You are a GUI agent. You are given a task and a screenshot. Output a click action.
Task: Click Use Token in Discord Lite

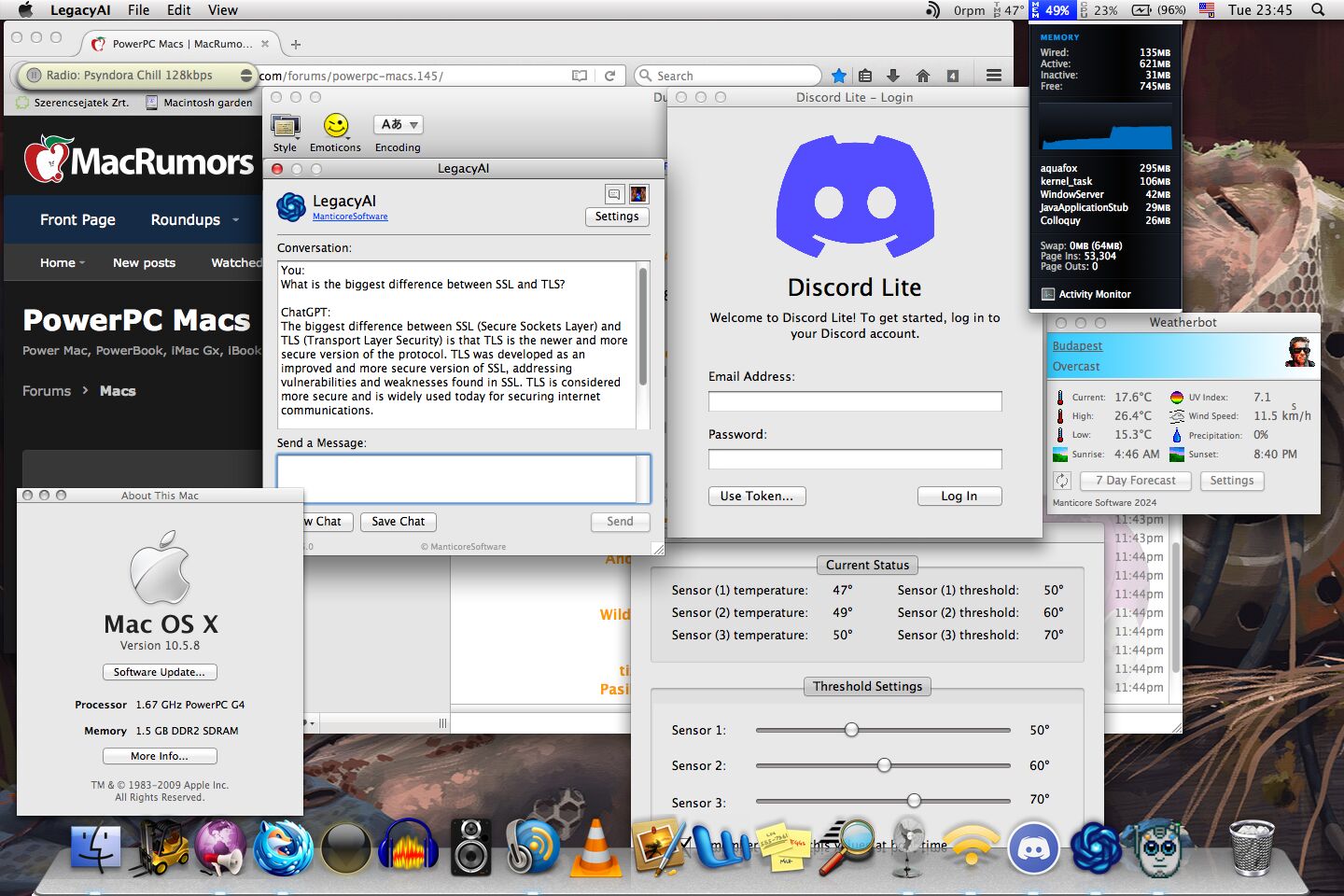(757, 497)
